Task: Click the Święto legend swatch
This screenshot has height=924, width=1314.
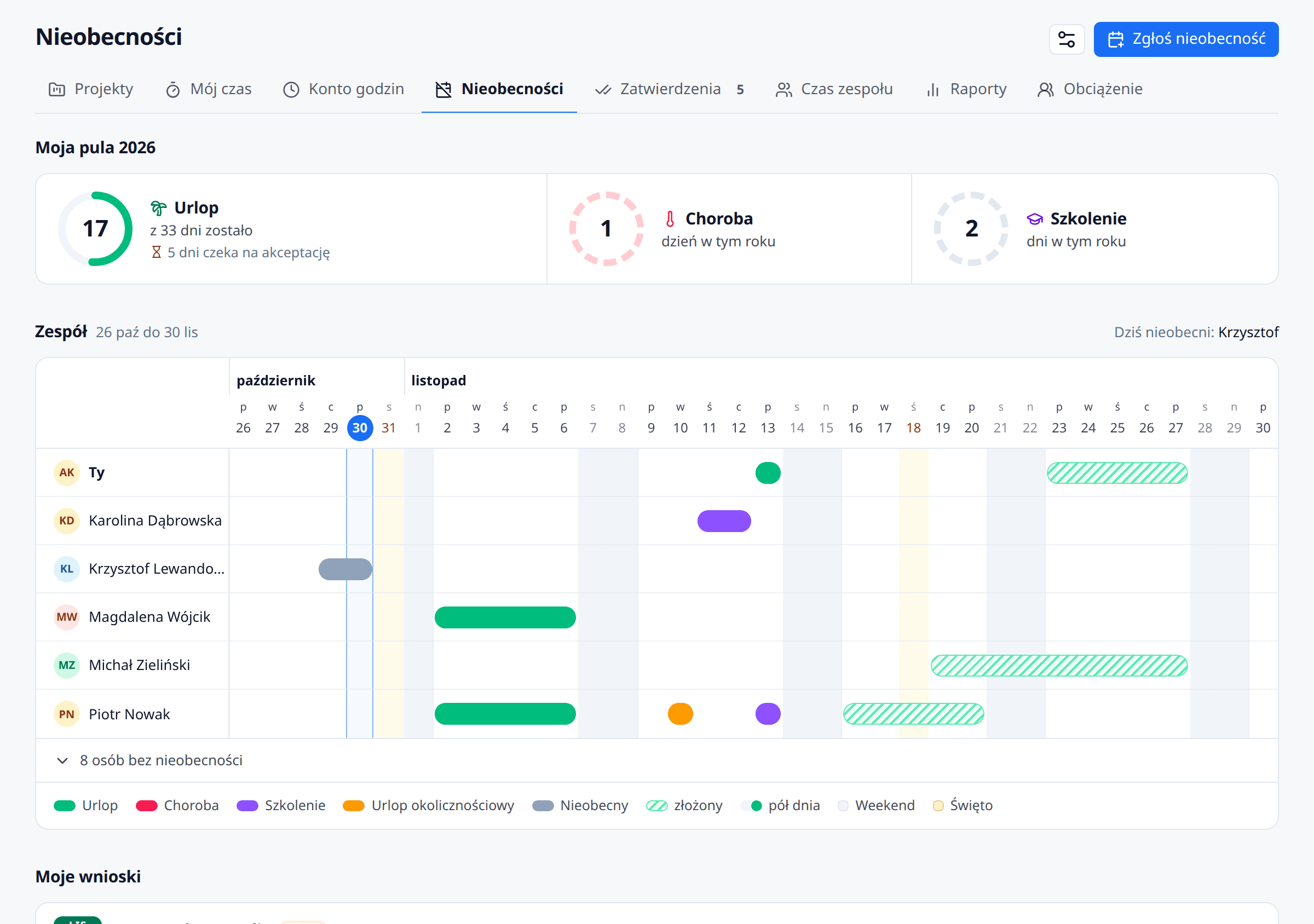Action: click(938, 806)
